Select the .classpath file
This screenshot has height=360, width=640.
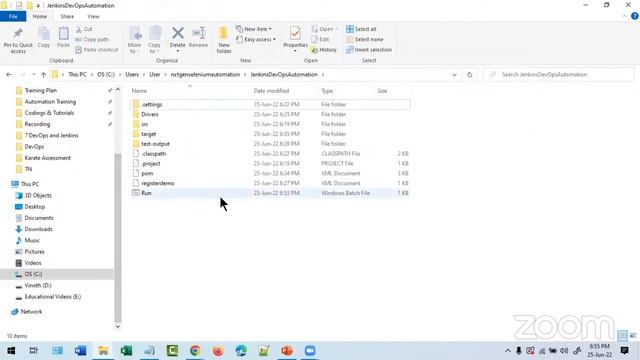[270, 154]
